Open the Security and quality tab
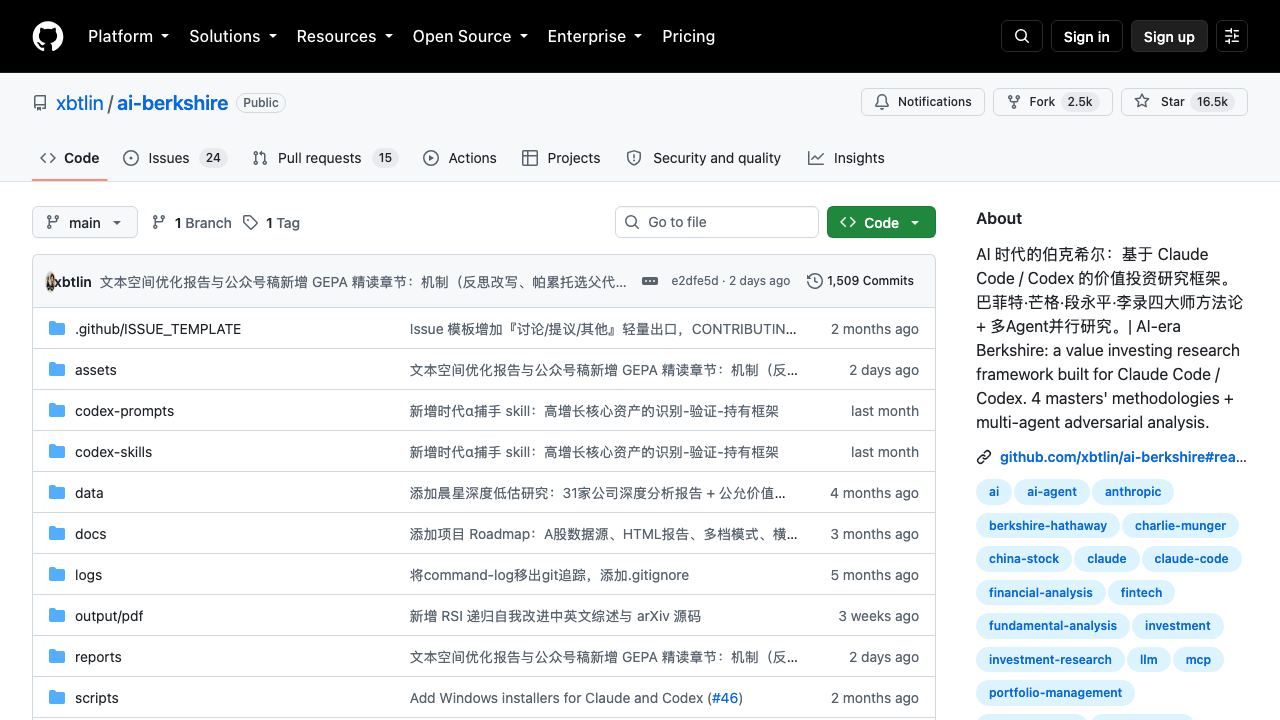The image size is (1280, 720). coord(704,158)
